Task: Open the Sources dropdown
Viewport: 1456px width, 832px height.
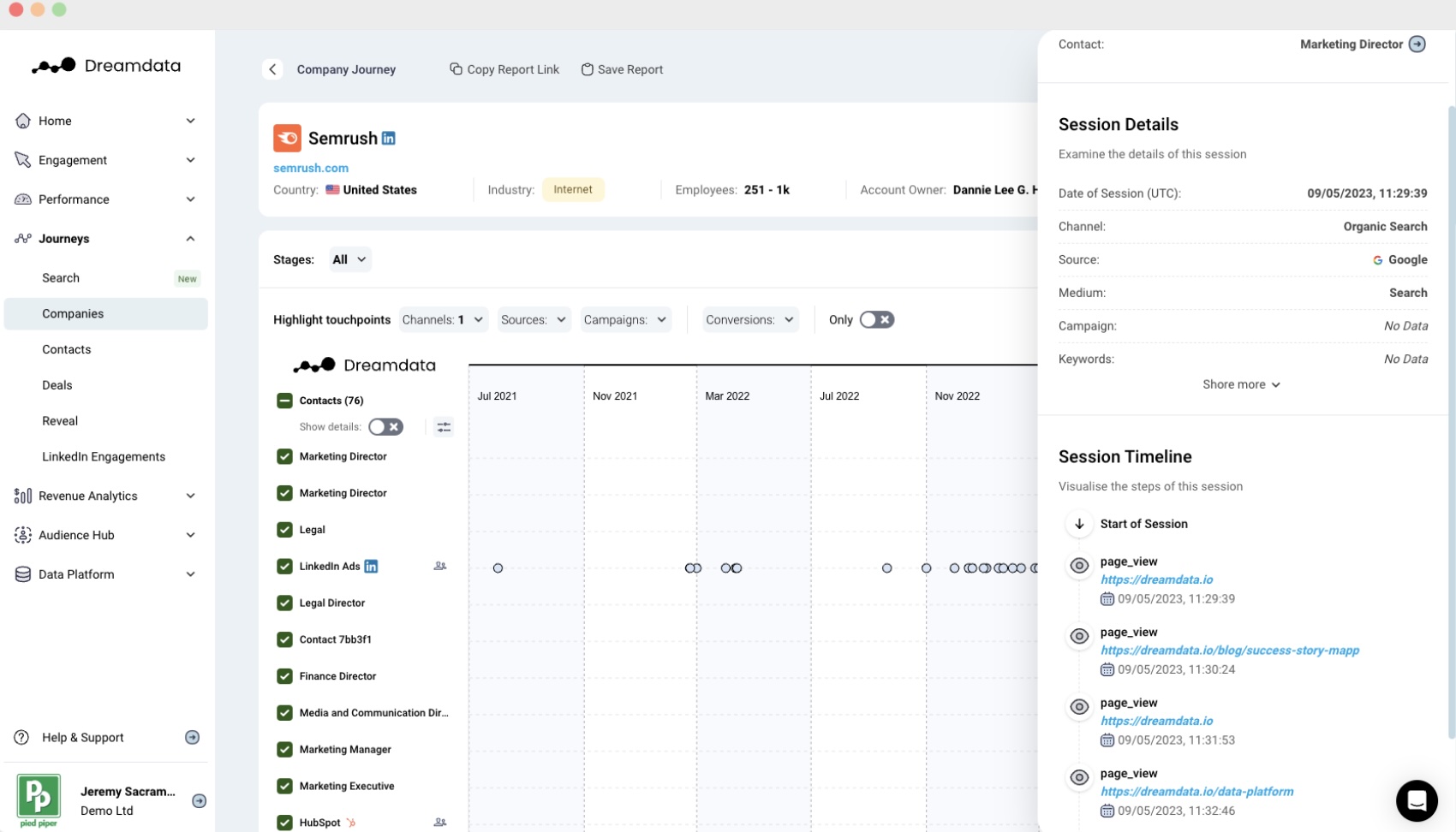Action: [534, 320]
